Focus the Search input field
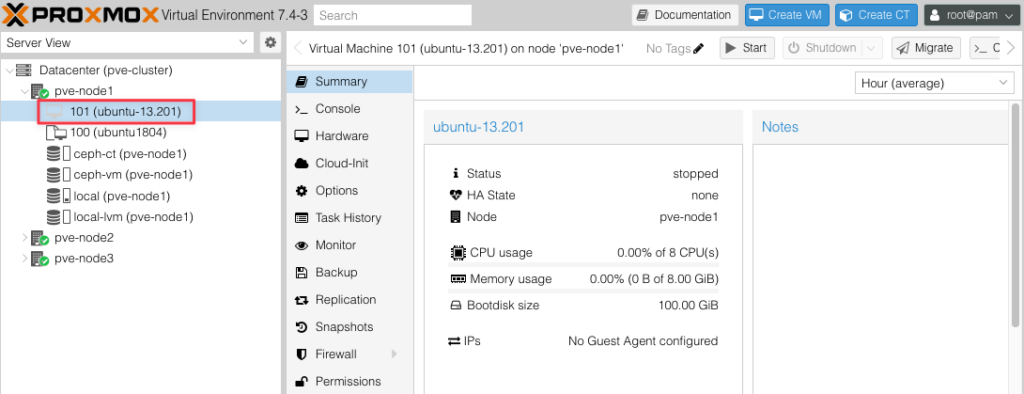This screenshot has height=394, width=1024. (392, 15)
